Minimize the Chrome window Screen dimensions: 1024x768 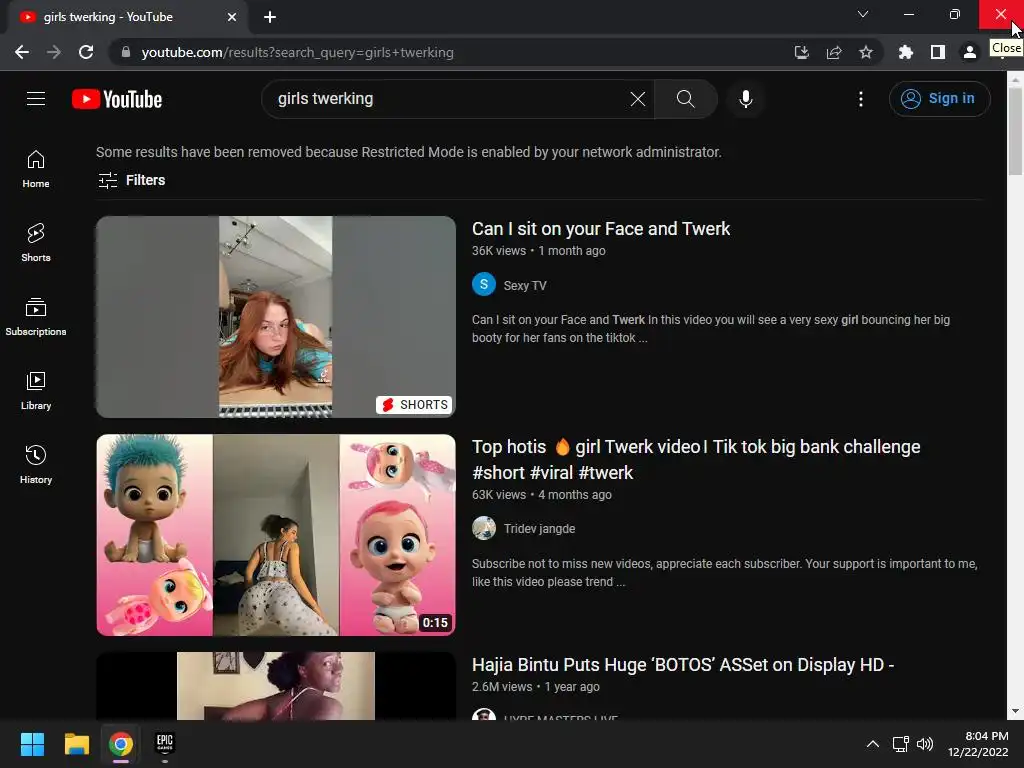click(908, 14)
